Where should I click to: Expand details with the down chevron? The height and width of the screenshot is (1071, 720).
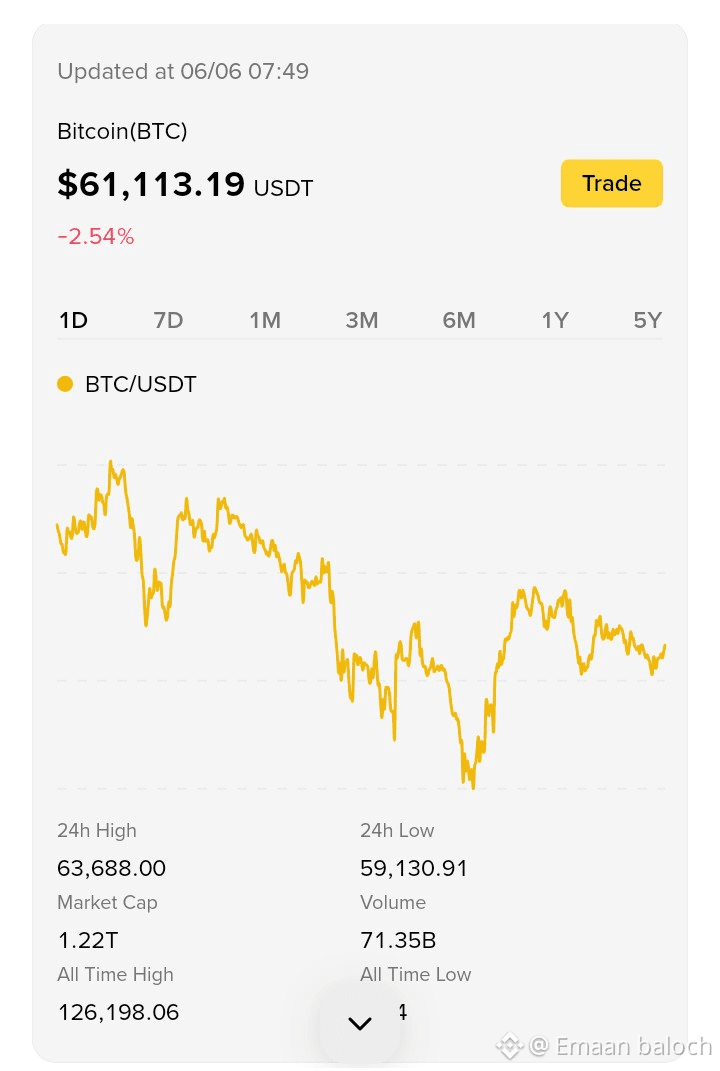360,1023
